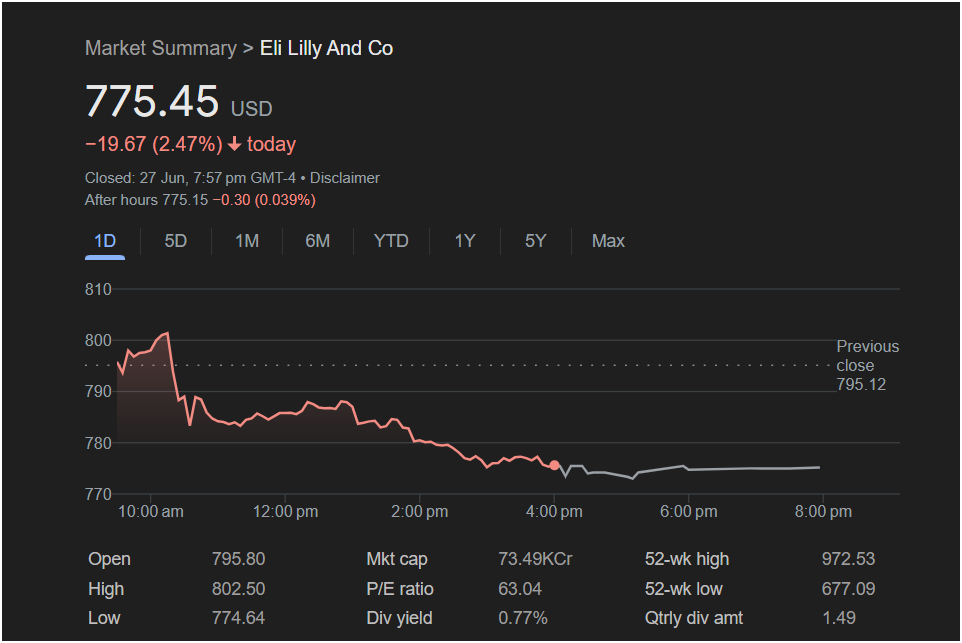Click the High value 802.50
962x643 pixels.
[239, 589]
